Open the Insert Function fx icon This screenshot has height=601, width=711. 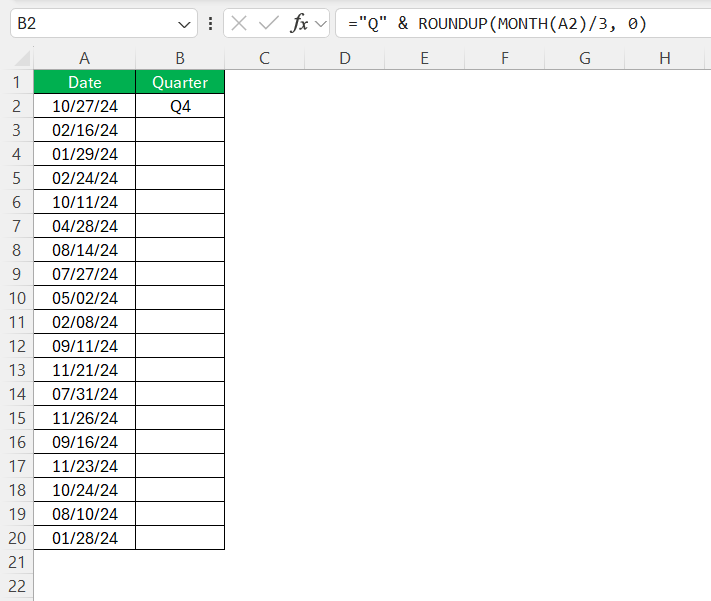(299, 23)
